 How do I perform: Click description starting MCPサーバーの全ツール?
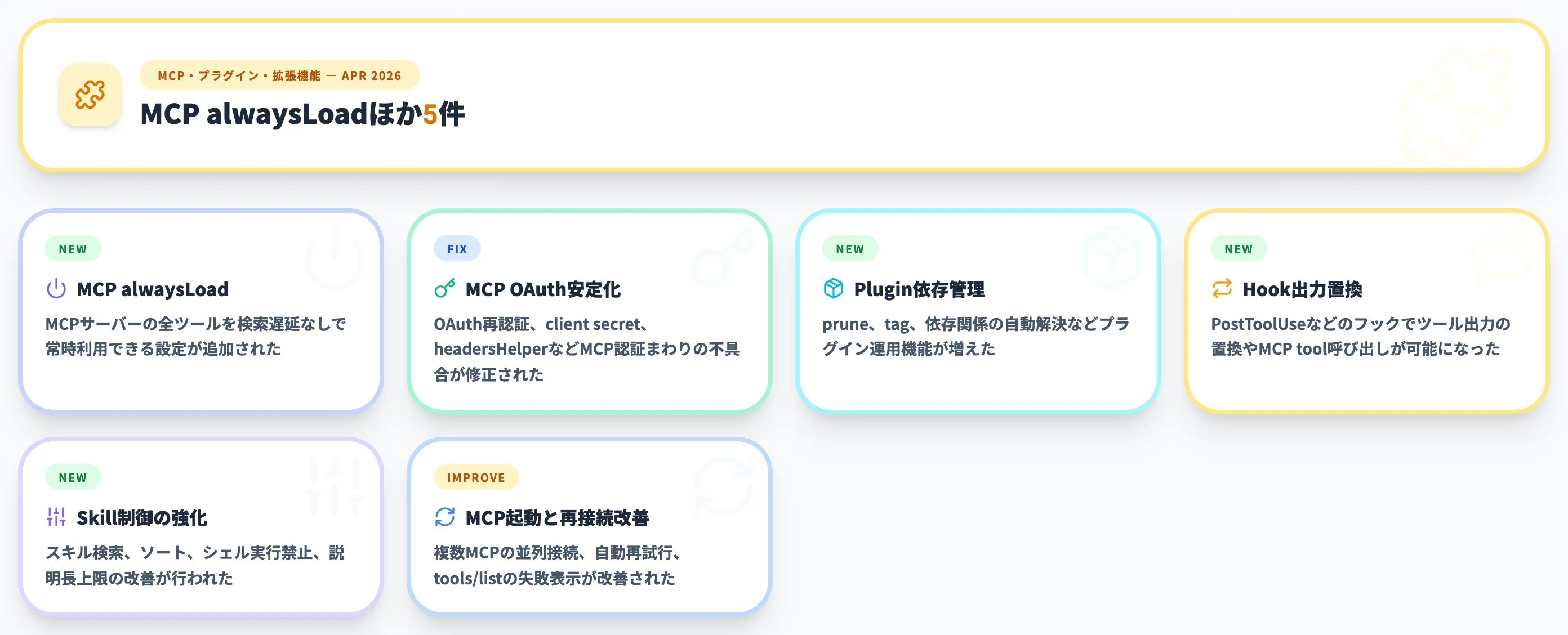[x=196, y=336]
